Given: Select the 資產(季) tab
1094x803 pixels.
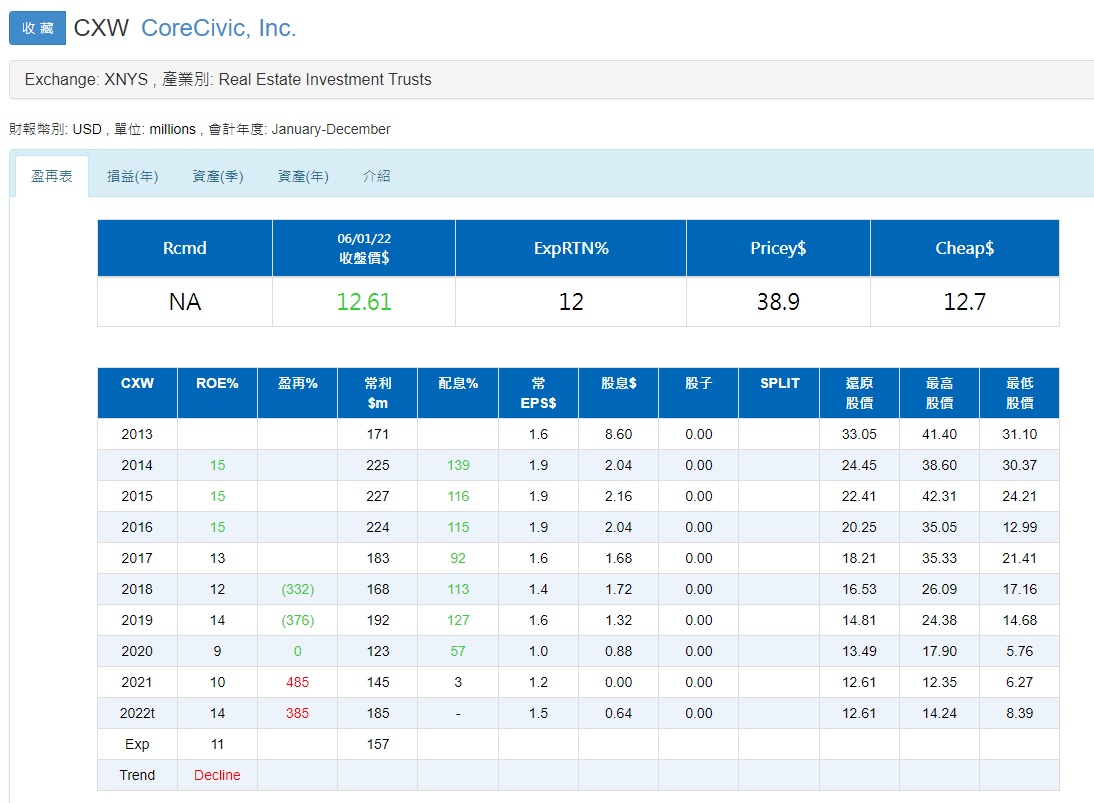Looking at the screenshot, I should tap(217, 176).
